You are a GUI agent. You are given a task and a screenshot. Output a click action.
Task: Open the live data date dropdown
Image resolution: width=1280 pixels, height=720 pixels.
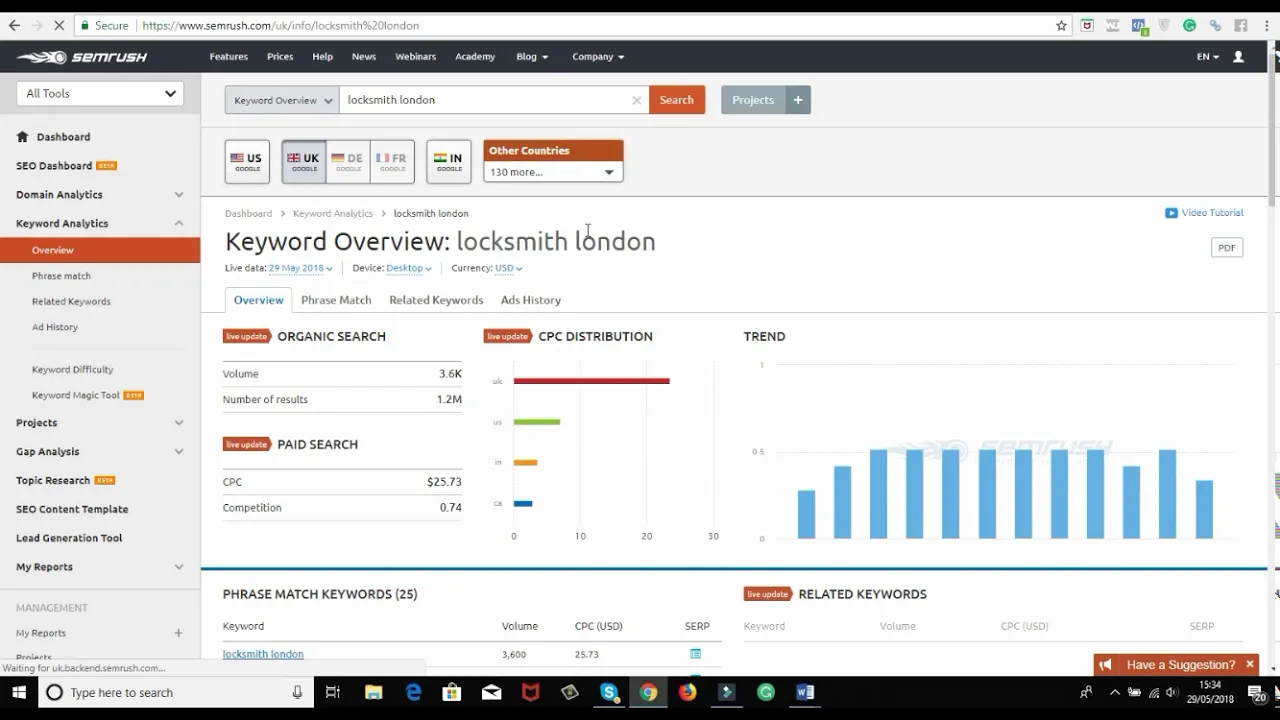point(300,268)
